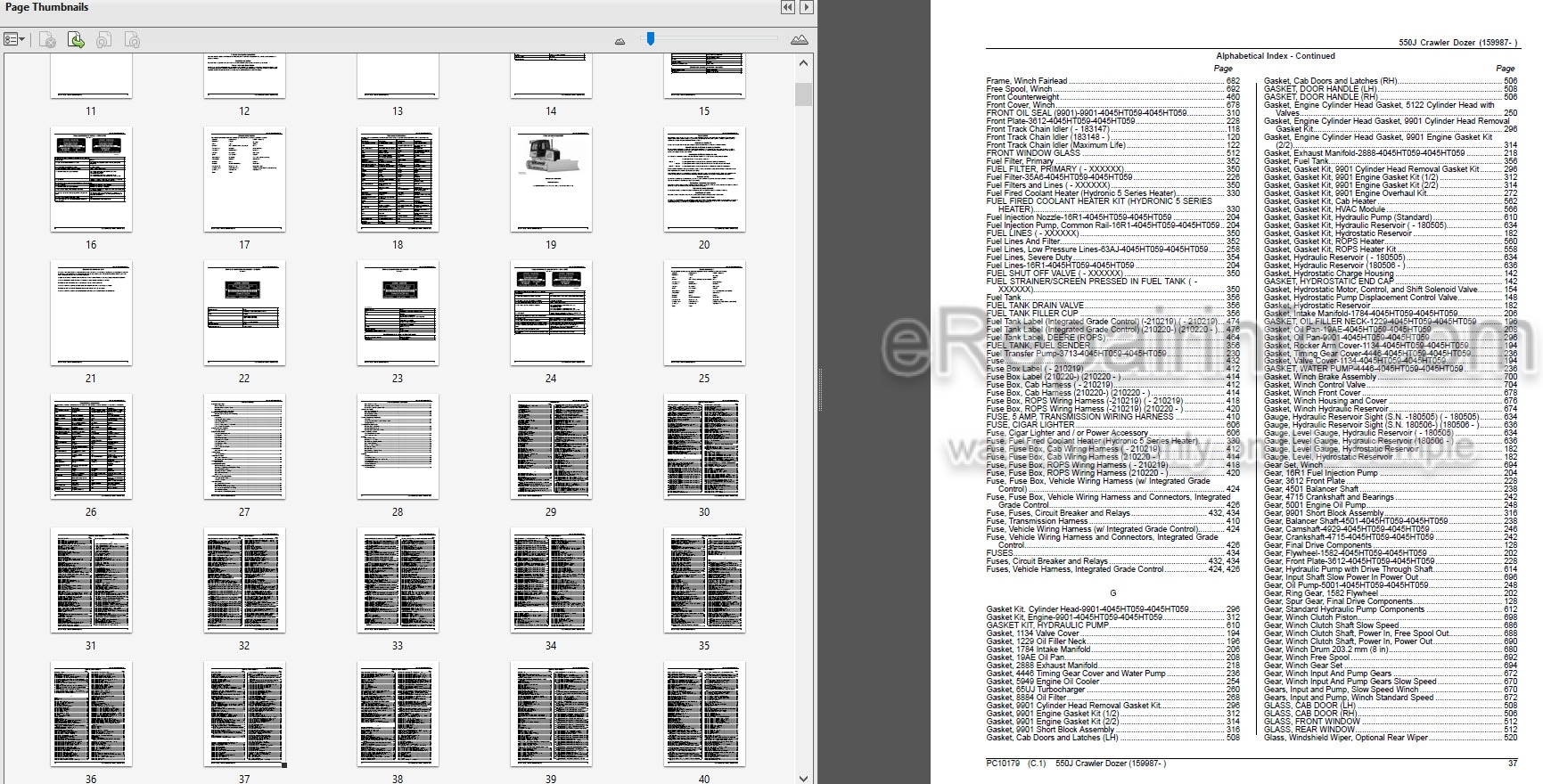Go to page 24 thumbnail
This screenshot has width=1543, height=784.
(551, 313)
